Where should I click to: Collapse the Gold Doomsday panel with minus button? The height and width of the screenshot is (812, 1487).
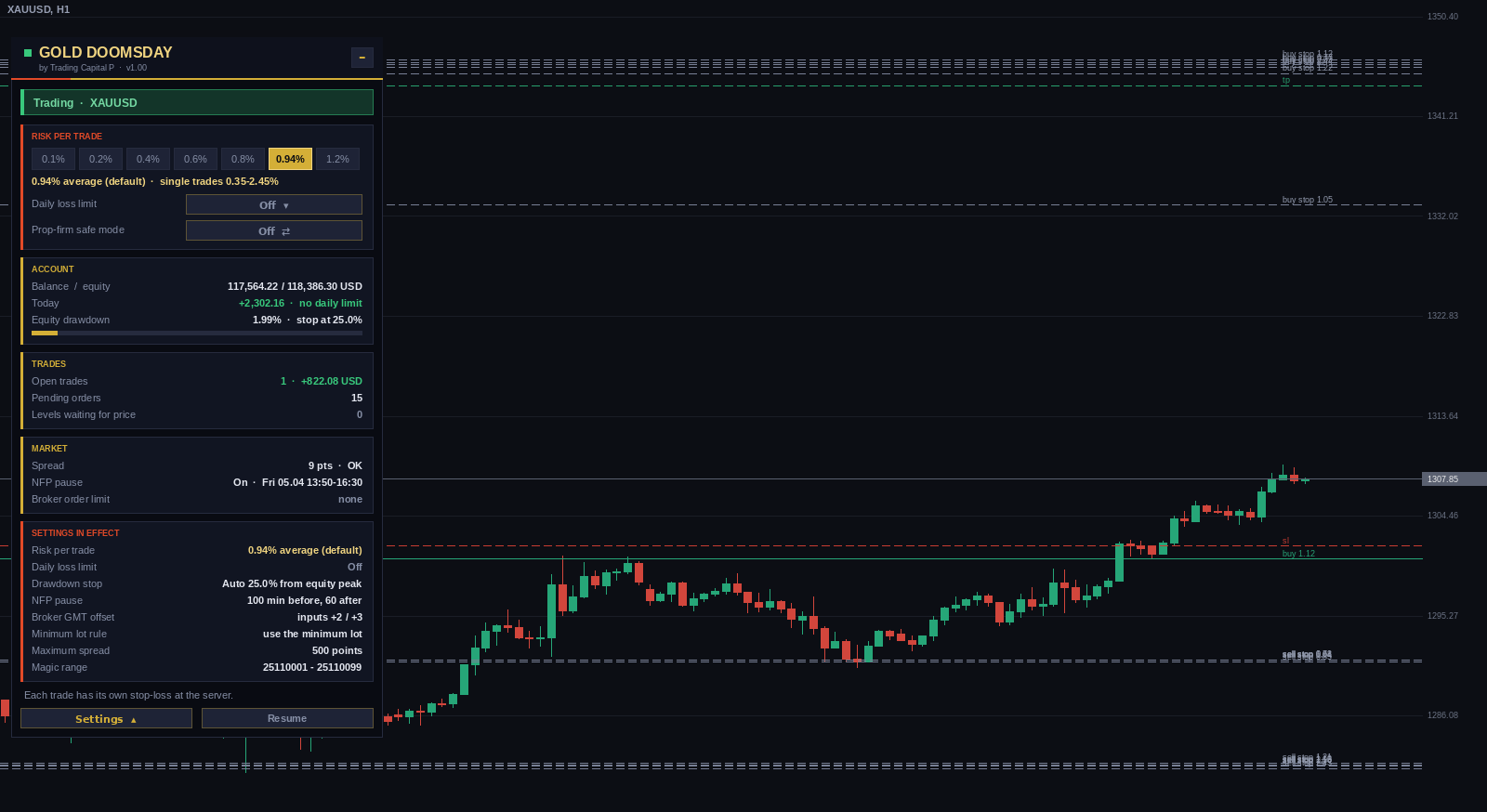point(362,58)
